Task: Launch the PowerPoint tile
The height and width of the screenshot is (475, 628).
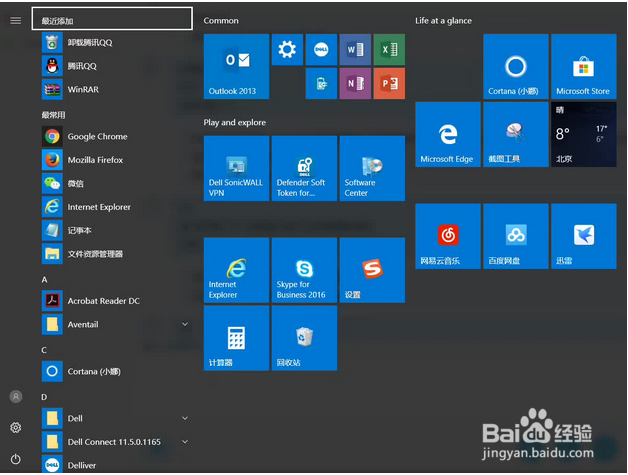Action: click(x=389, y=83)
